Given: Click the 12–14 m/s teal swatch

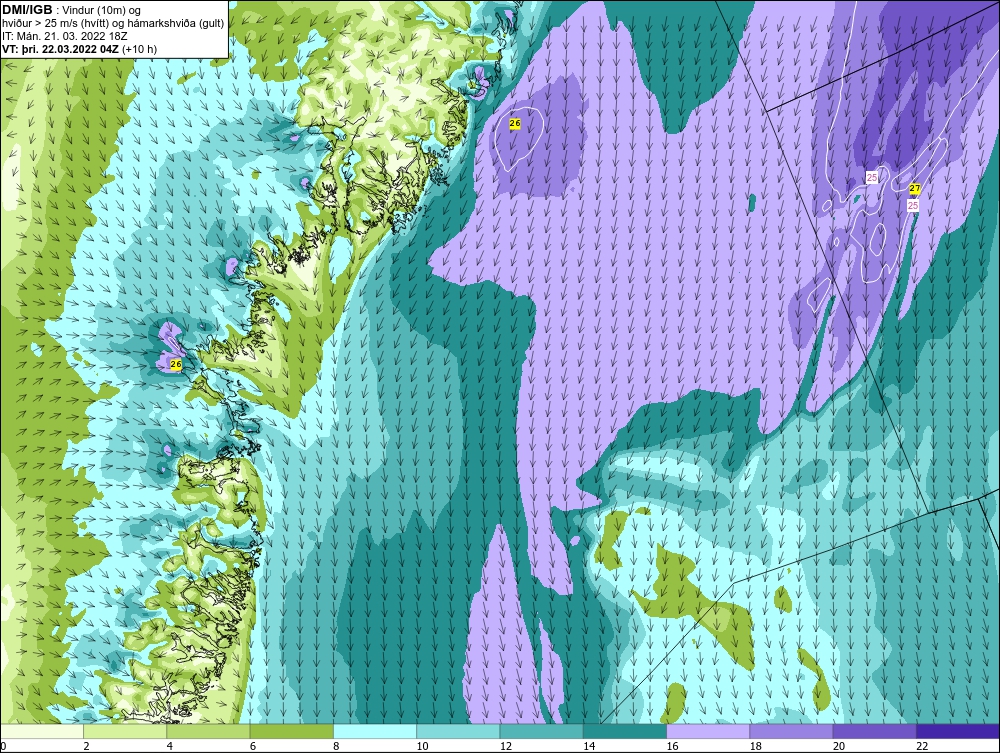Looking at the screenshot, I should [541, 731].
